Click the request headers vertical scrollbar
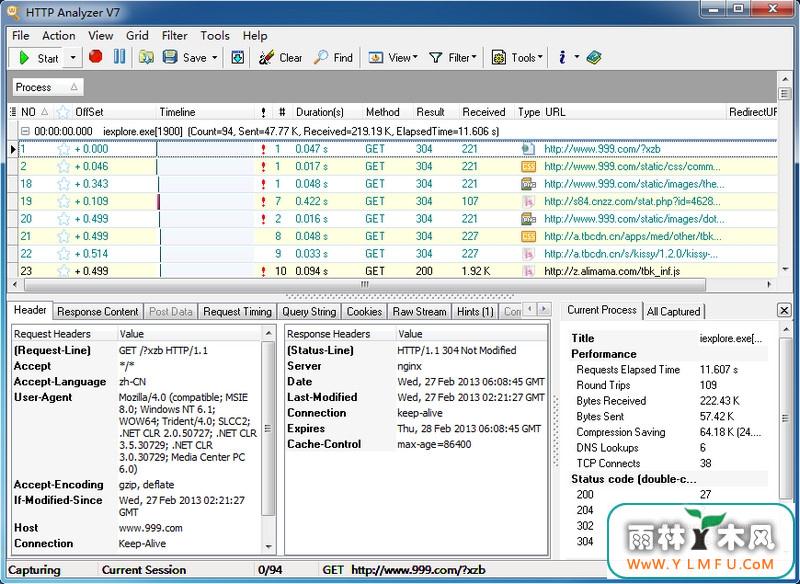Viewport: 800px width, 584px height. pos(268,429)
